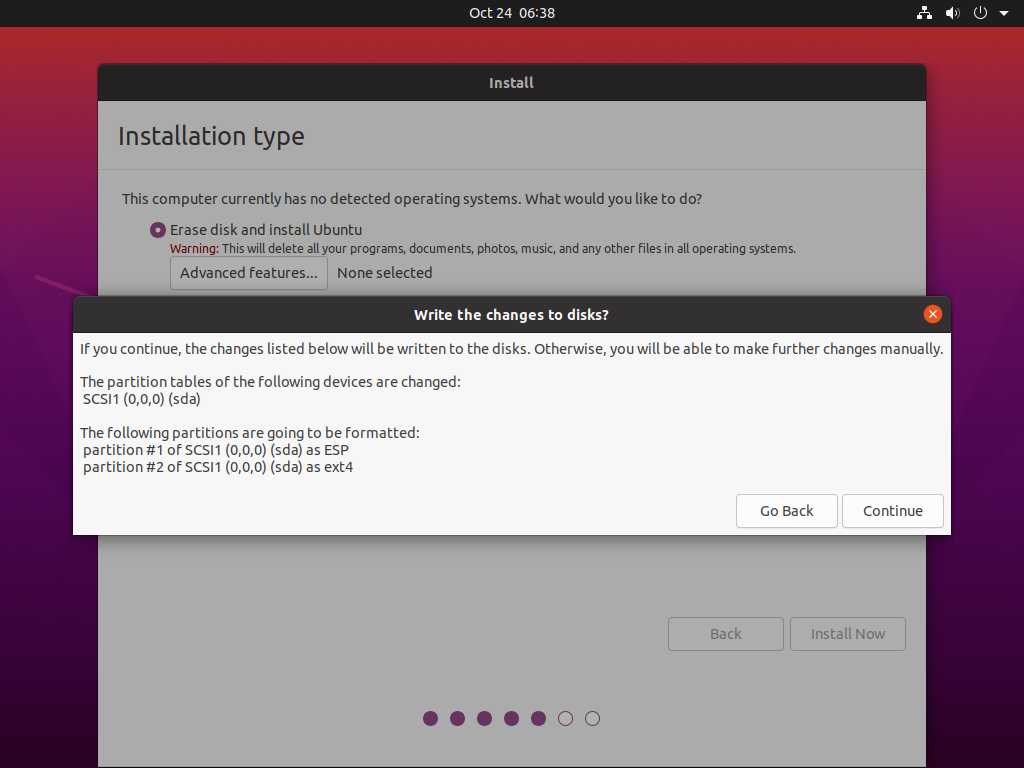Click the last hollow progress dot

[x=592, y=718]
